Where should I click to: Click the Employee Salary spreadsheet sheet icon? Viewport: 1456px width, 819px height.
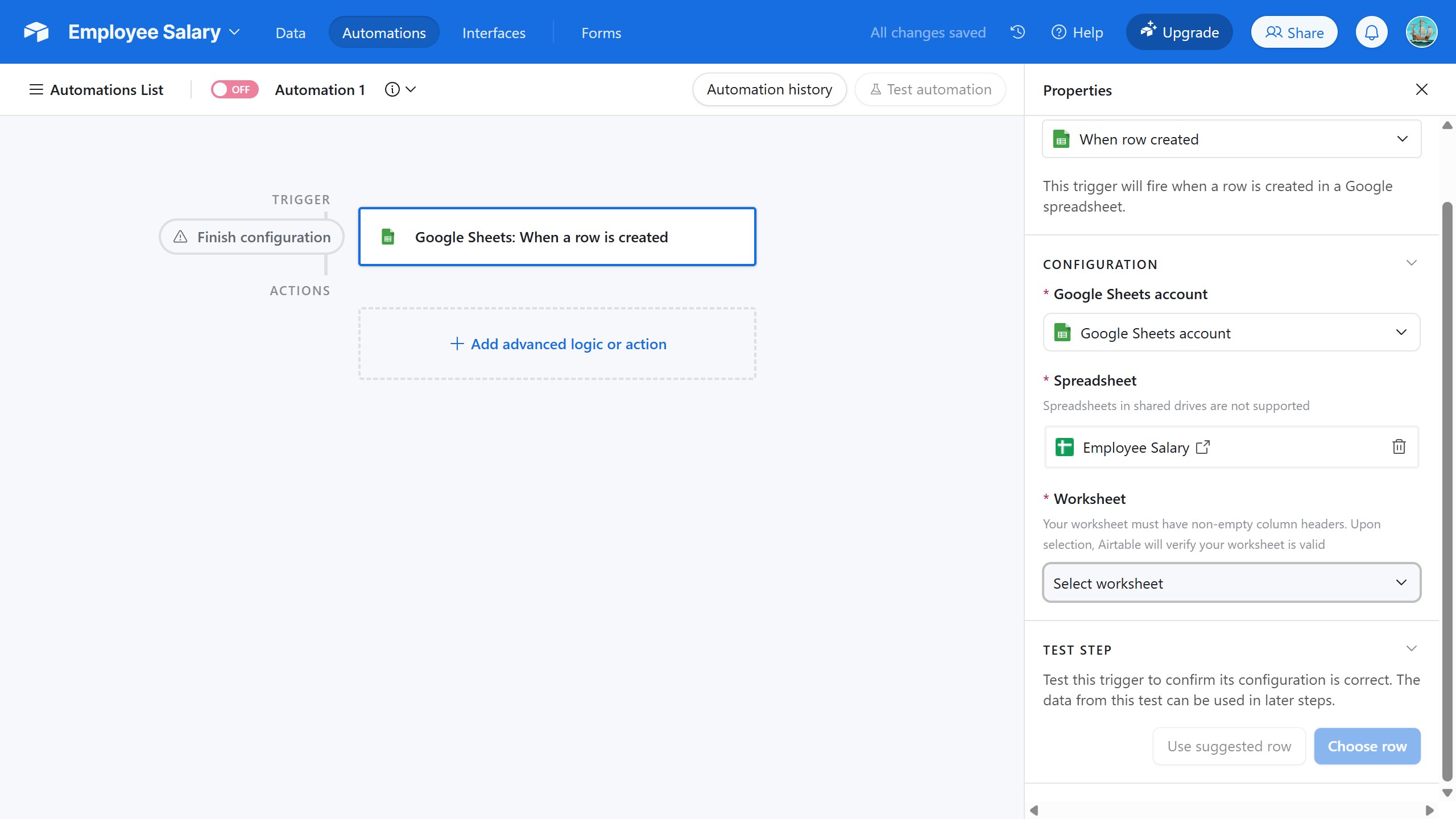(1064, 447)
